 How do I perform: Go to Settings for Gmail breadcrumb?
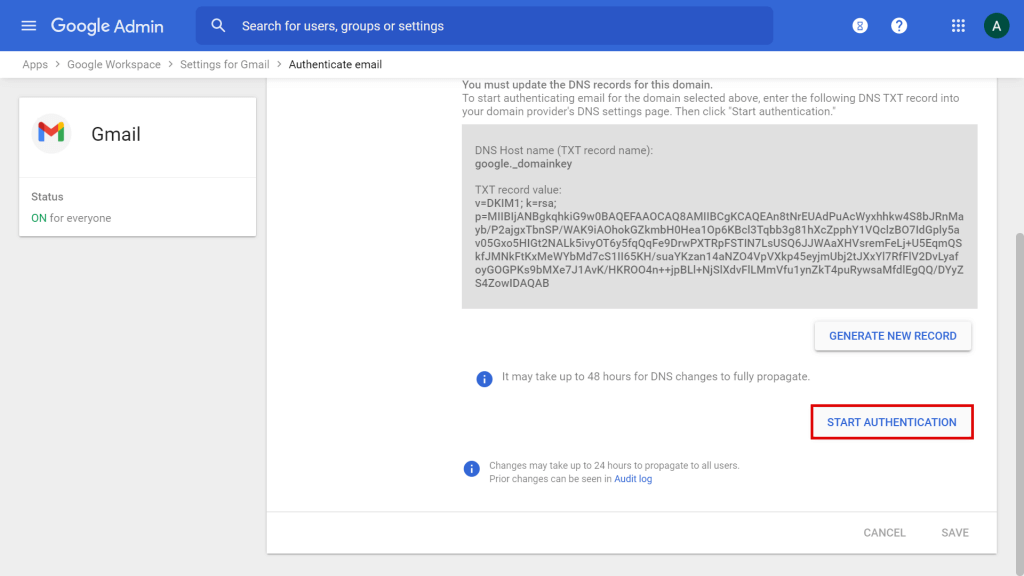point(225,65)
